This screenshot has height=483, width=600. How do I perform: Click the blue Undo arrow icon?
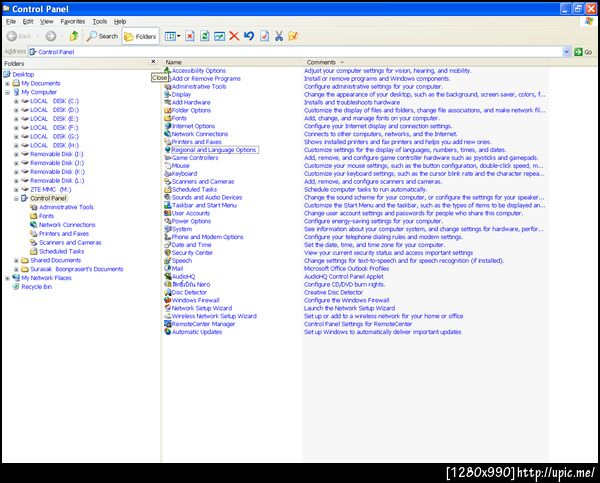pyautogui.click(x=249, y=36)
